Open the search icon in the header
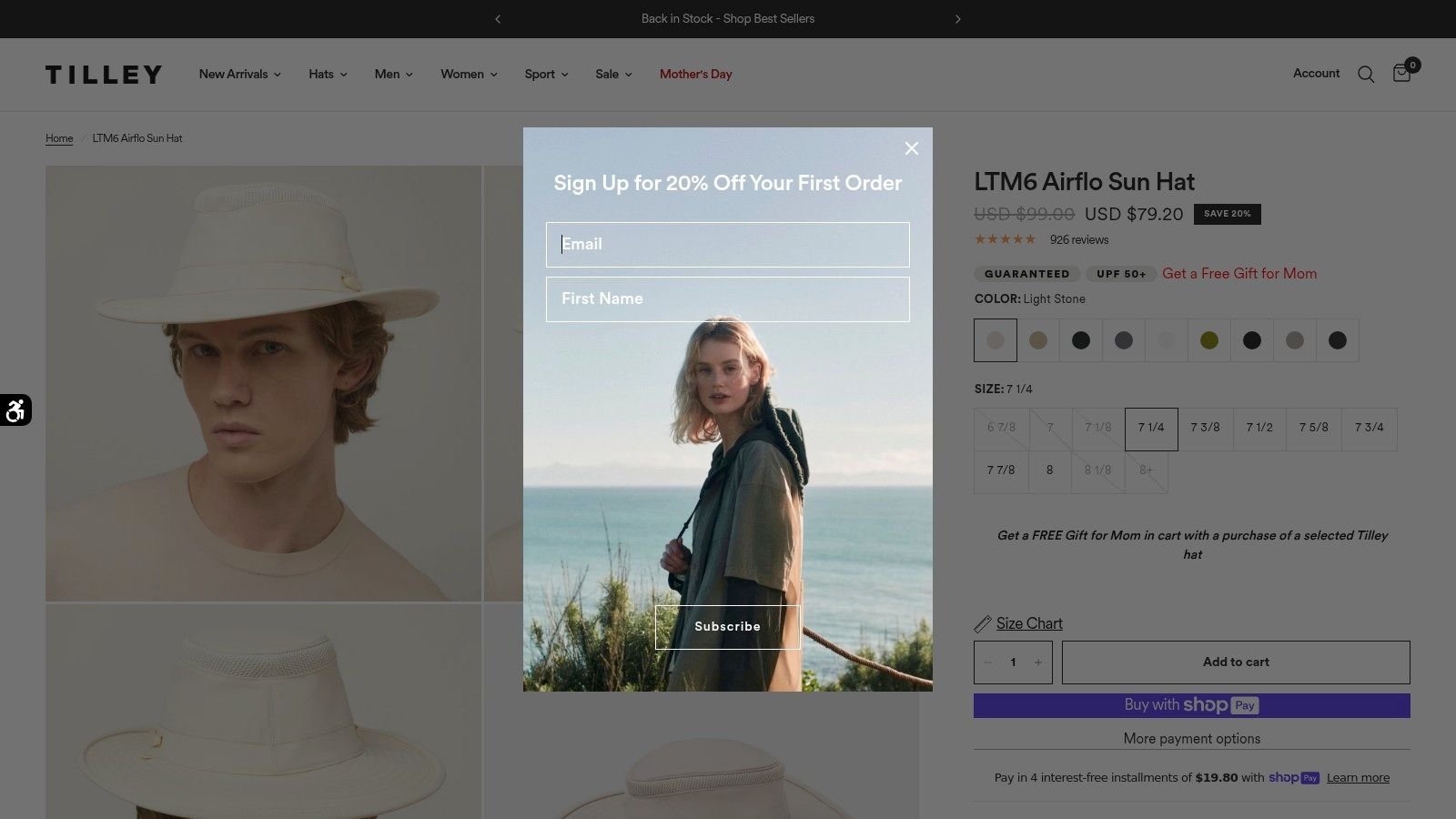This screenshot has height=819, width=1456. click(x=1366, y=75)
